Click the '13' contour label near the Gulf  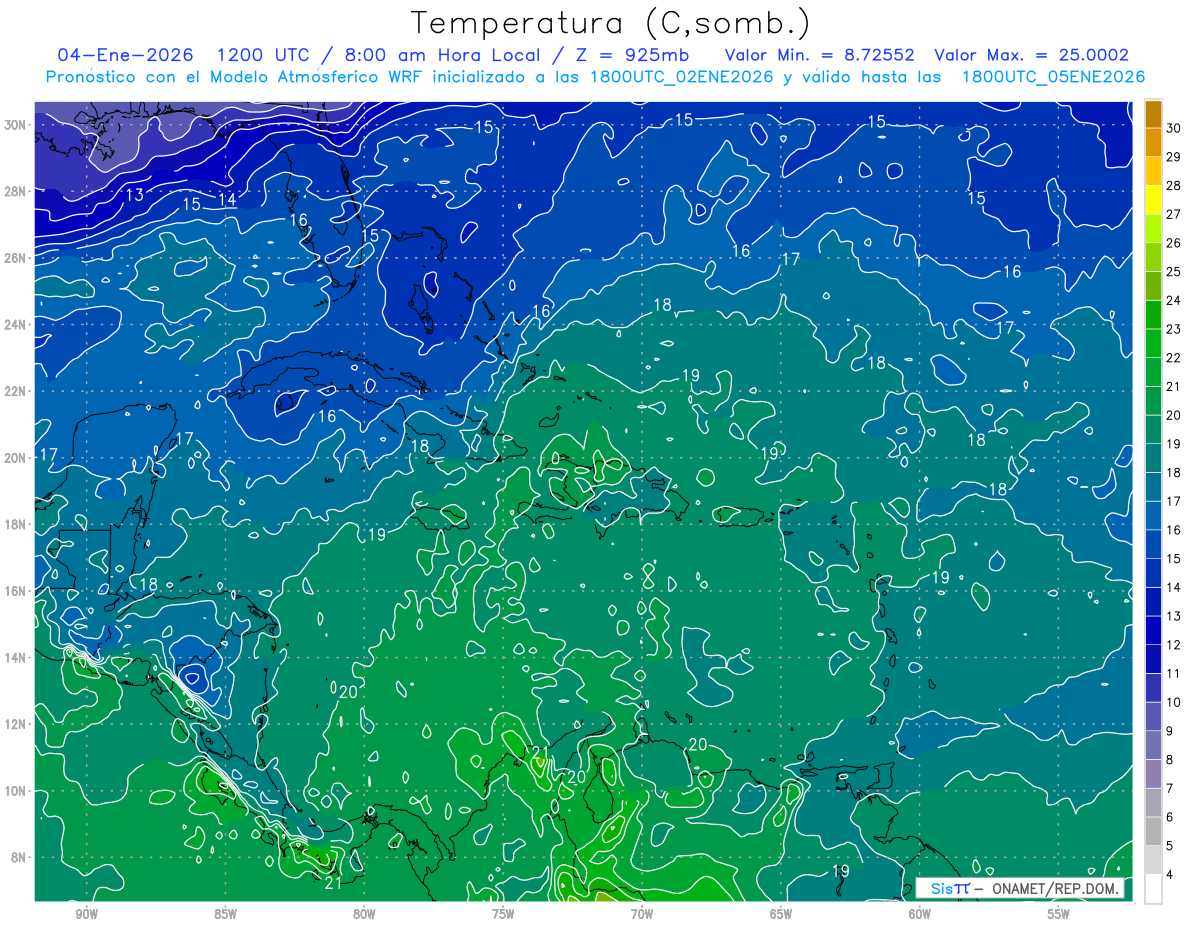coord(134,195)
